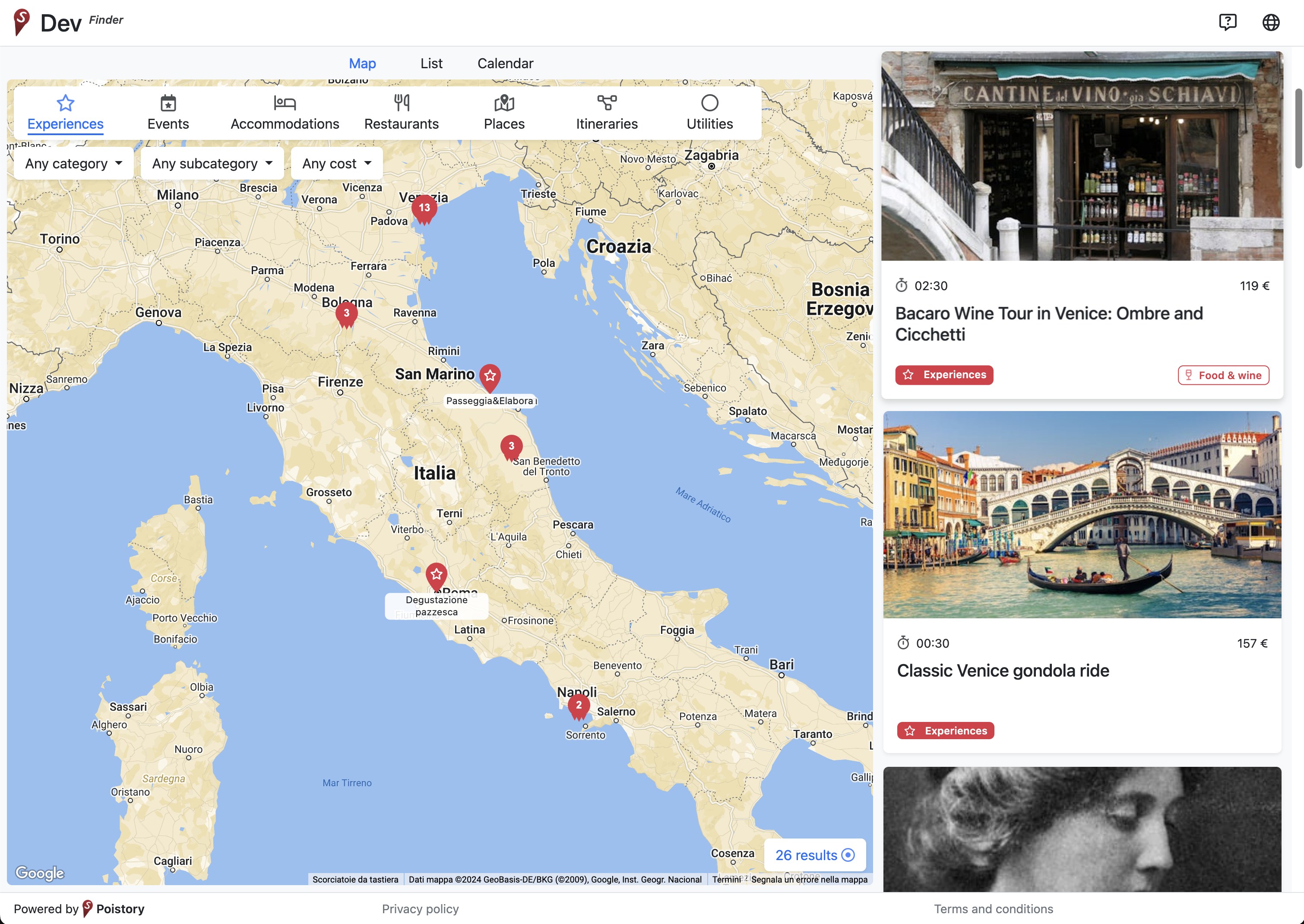The height and width of the screenshot is (924, 1304).
Task: Open the Events category tab
Action: (x=168, y=113)
